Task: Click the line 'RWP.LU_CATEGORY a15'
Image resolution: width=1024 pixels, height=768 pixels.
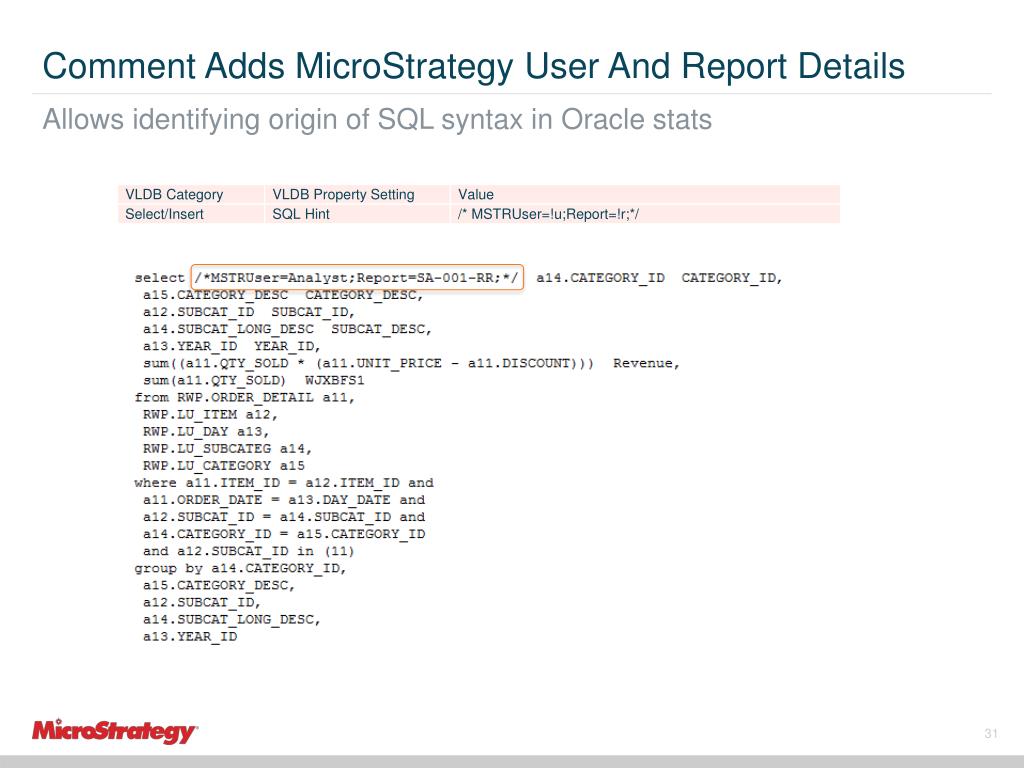Action: (224, 466)
